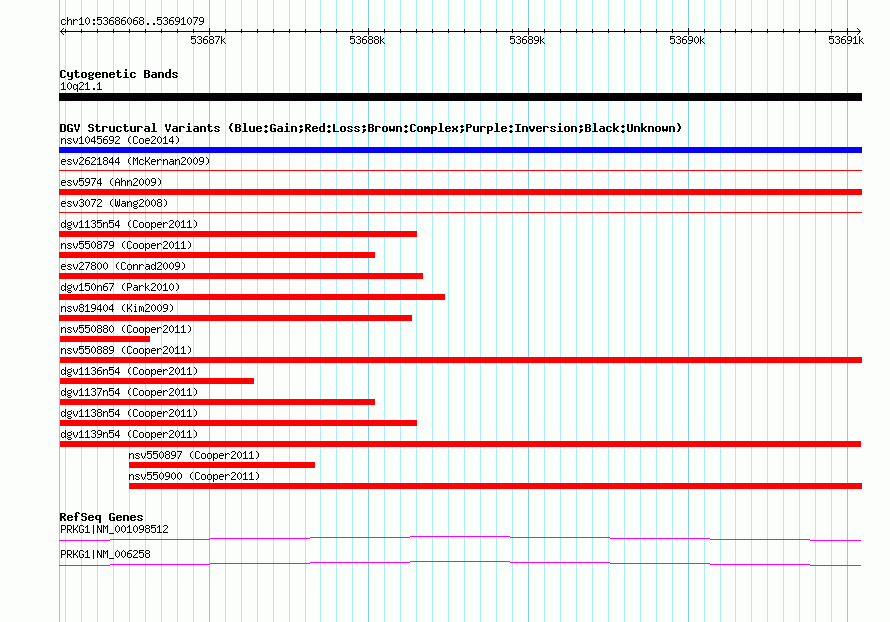Click the 53690k ruler tick label
This screenshot has height=622, width=890.
[x=687, y=40]
